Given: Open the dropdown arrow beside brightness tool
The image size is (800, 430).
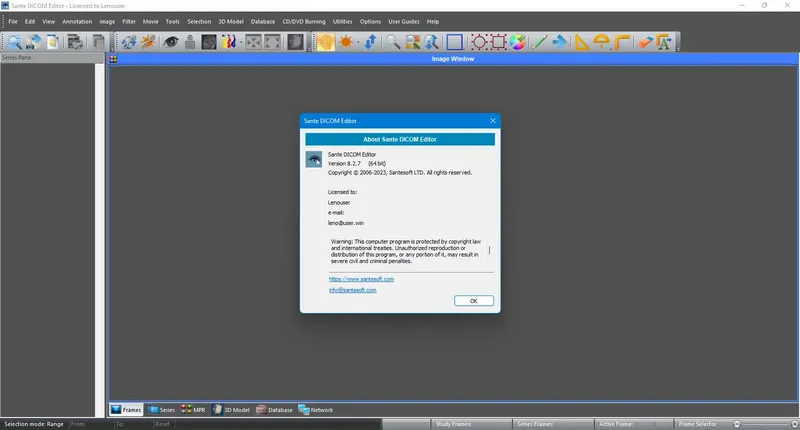Looking at the screenshot, I should [358, 42].
